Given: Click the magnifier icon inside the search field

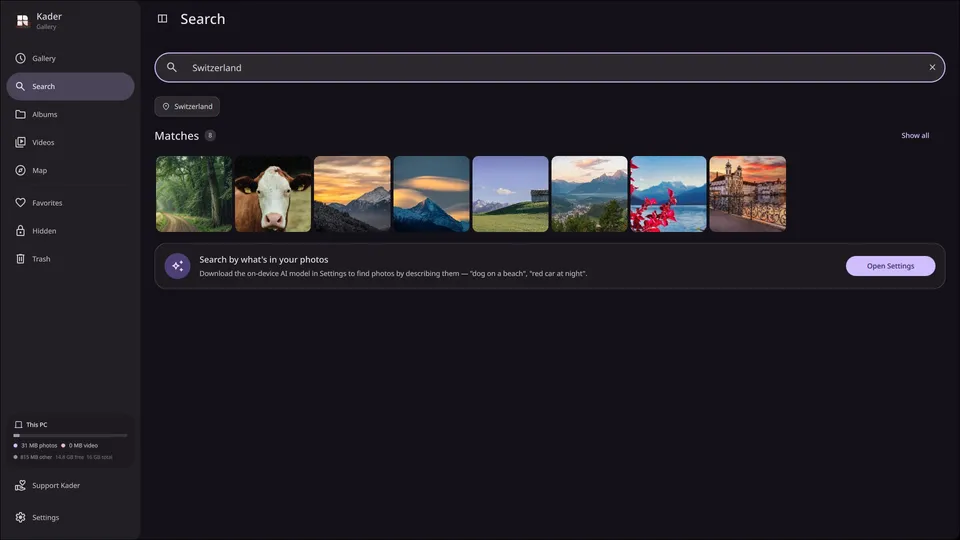Looking at the screenshot, I should pyautogui.click(x=172, y=67).
